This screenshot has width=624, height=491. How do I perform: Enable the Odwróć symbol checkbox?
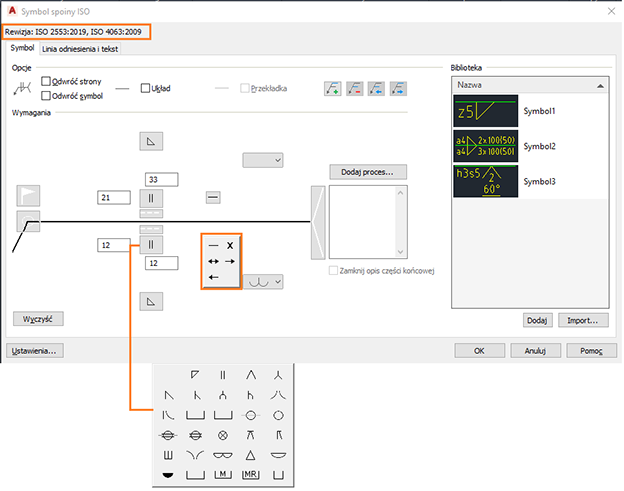tap(46, 95)
